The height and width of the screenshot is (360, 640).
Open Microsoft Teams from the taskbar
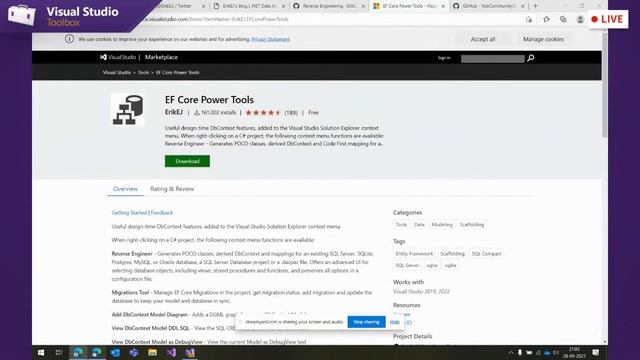[x=134, y=353]
